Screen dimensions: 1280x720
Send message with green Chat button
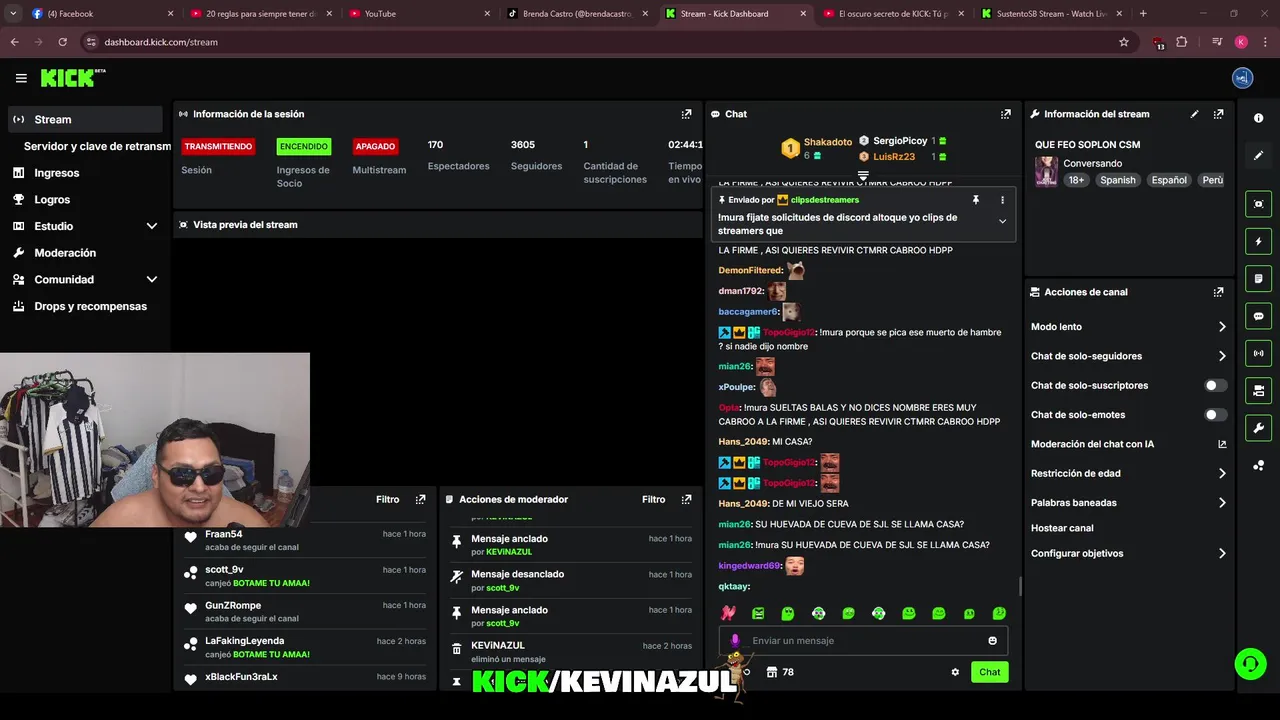pyautogui.click(x=989, y=672)
